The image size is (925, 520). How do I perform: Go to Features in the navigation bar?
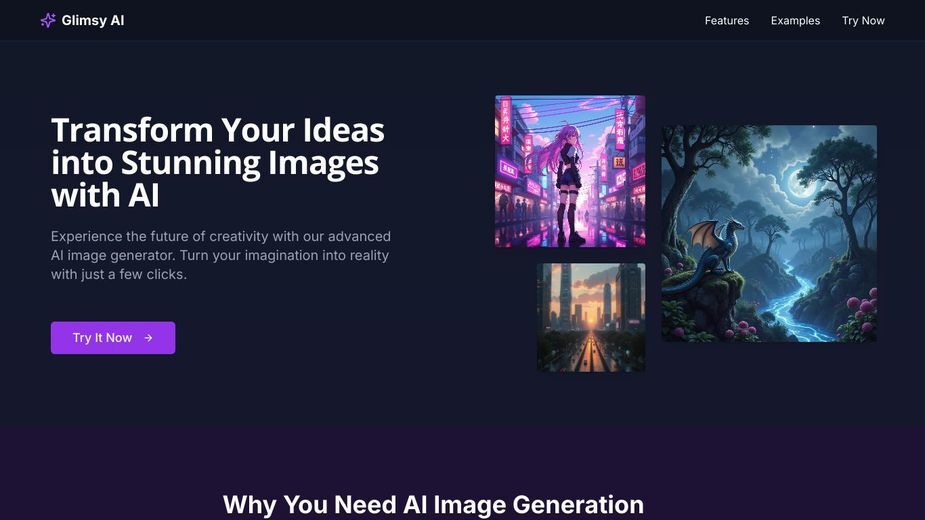(727, 21)
